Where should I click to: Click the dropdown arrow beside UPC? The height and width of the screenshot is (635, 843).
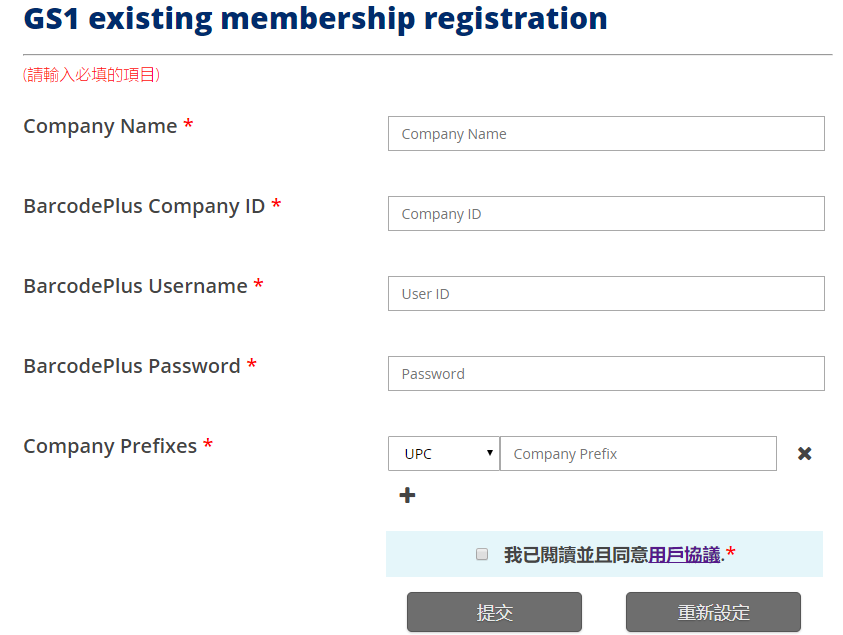click(489, 453)
